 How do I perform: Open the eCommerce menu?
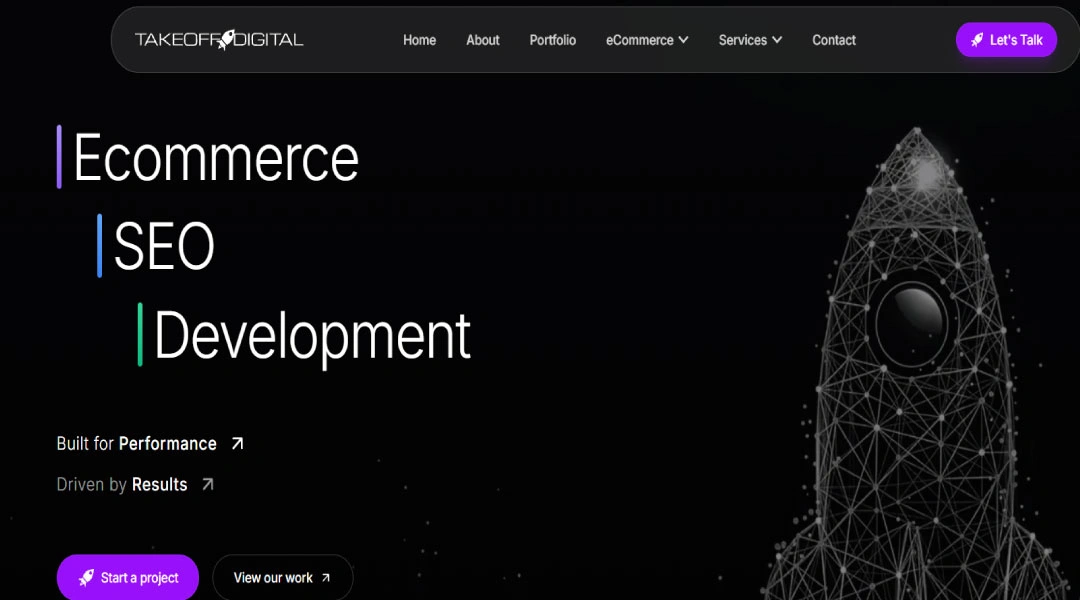click(647, 40)
